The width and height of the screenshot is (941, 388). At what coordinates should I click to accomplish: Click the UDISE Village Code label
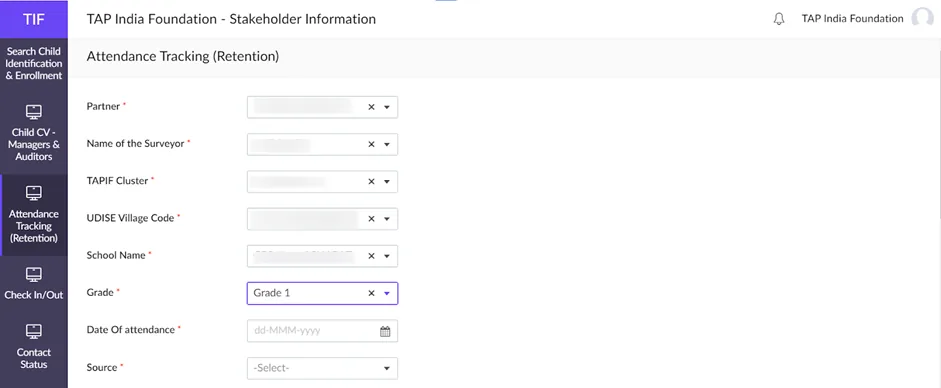pyautogui.click(x=130, y=218)
